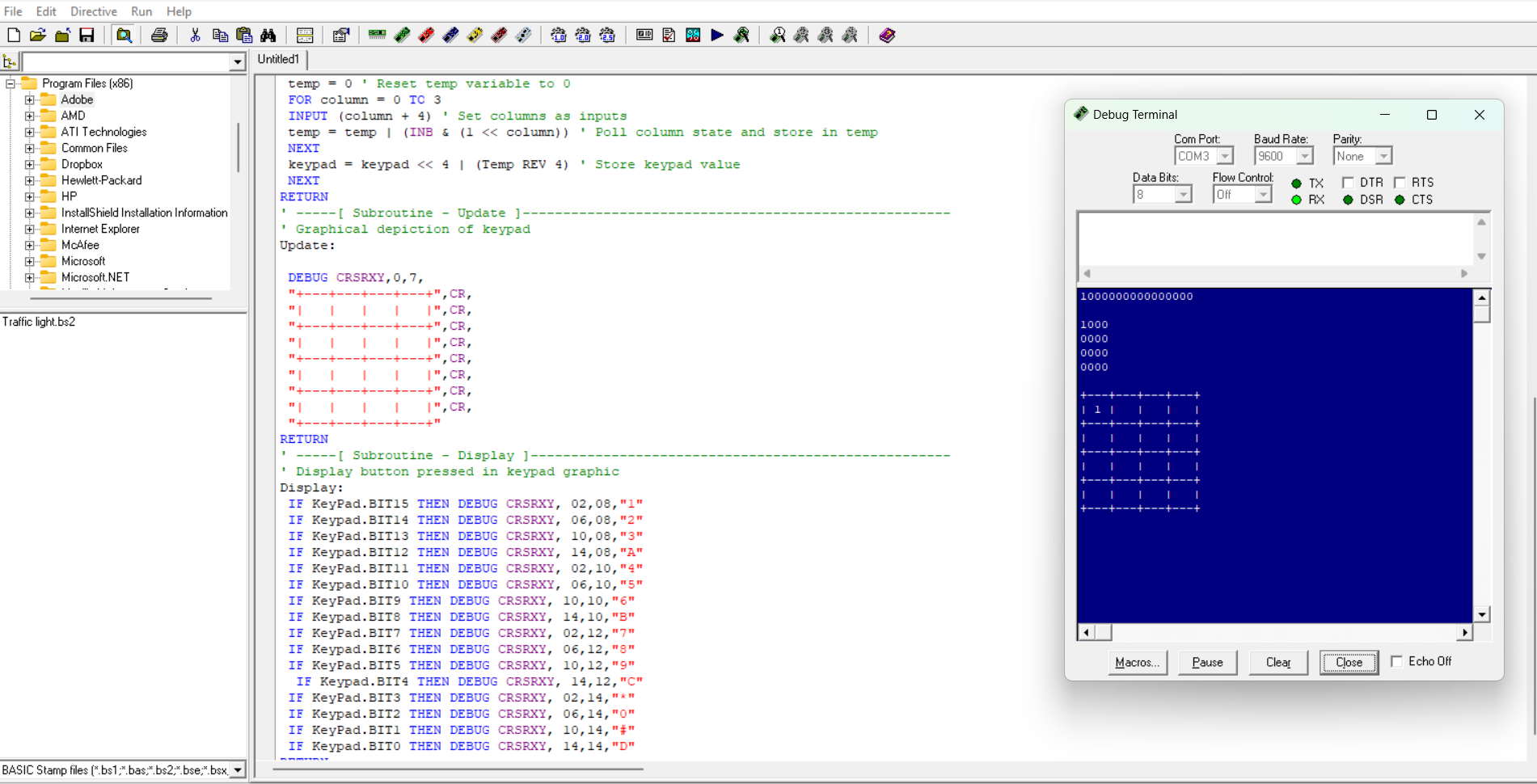1537x784 pixels.
Task: Click the blue Run arrow icon
Action: pos(717,35)
